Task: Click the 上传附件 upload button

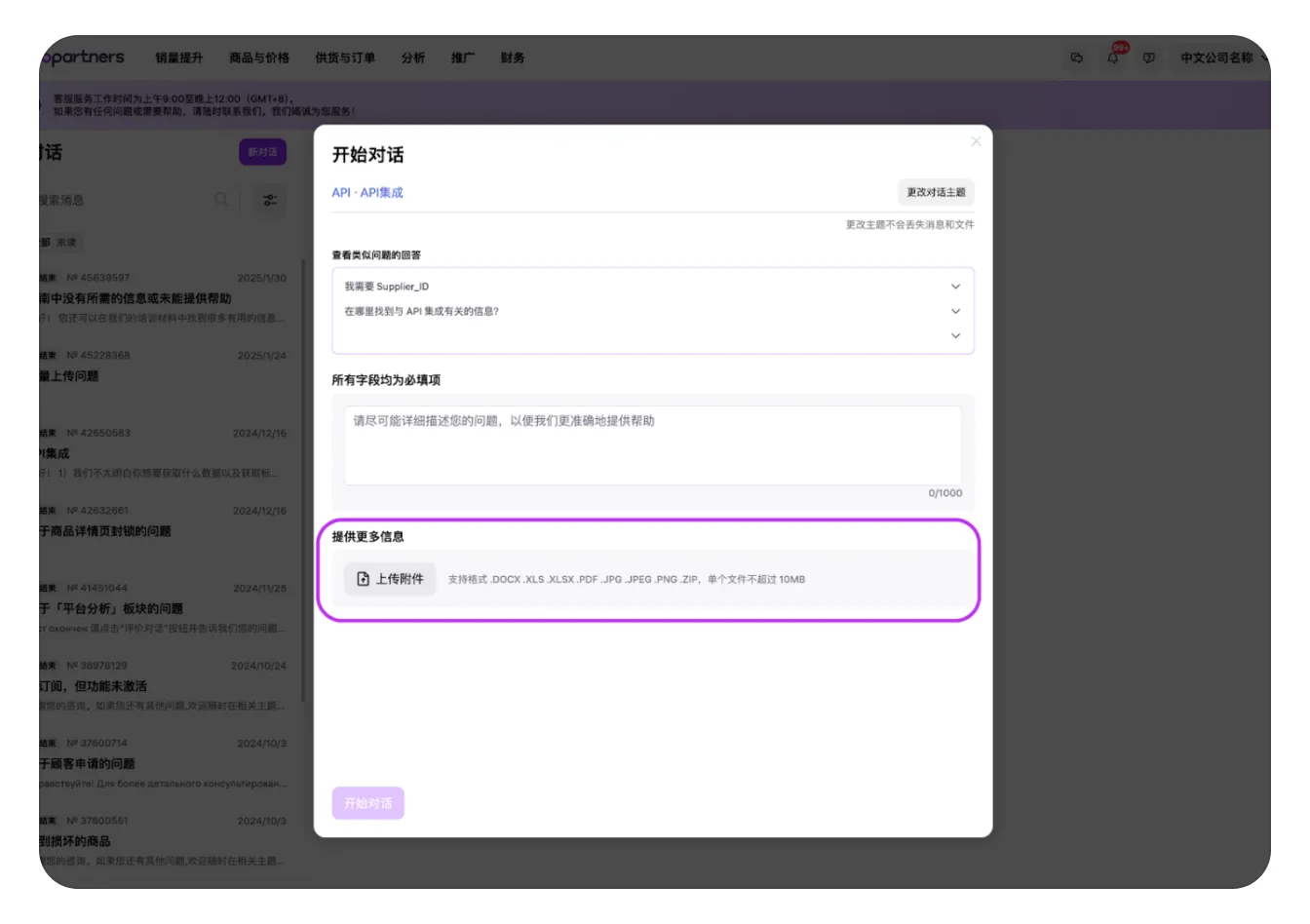Action: point(390,579)
